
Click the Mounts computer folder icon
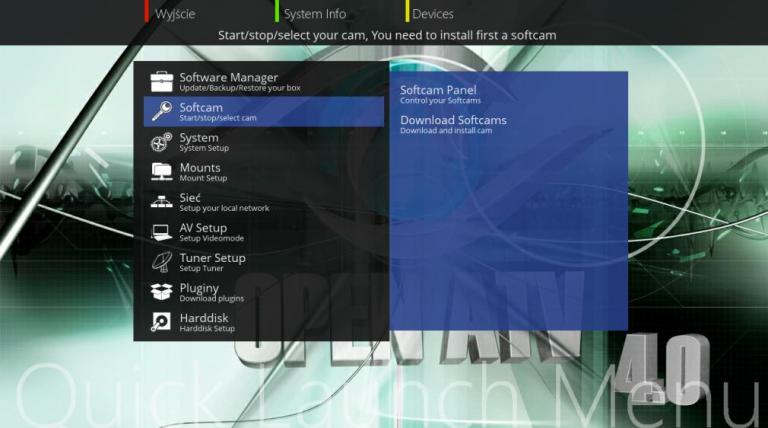coord(162,172)
